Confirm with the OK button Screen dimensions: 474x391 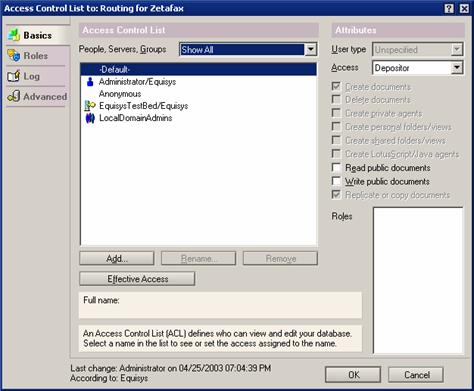(353, 375)
